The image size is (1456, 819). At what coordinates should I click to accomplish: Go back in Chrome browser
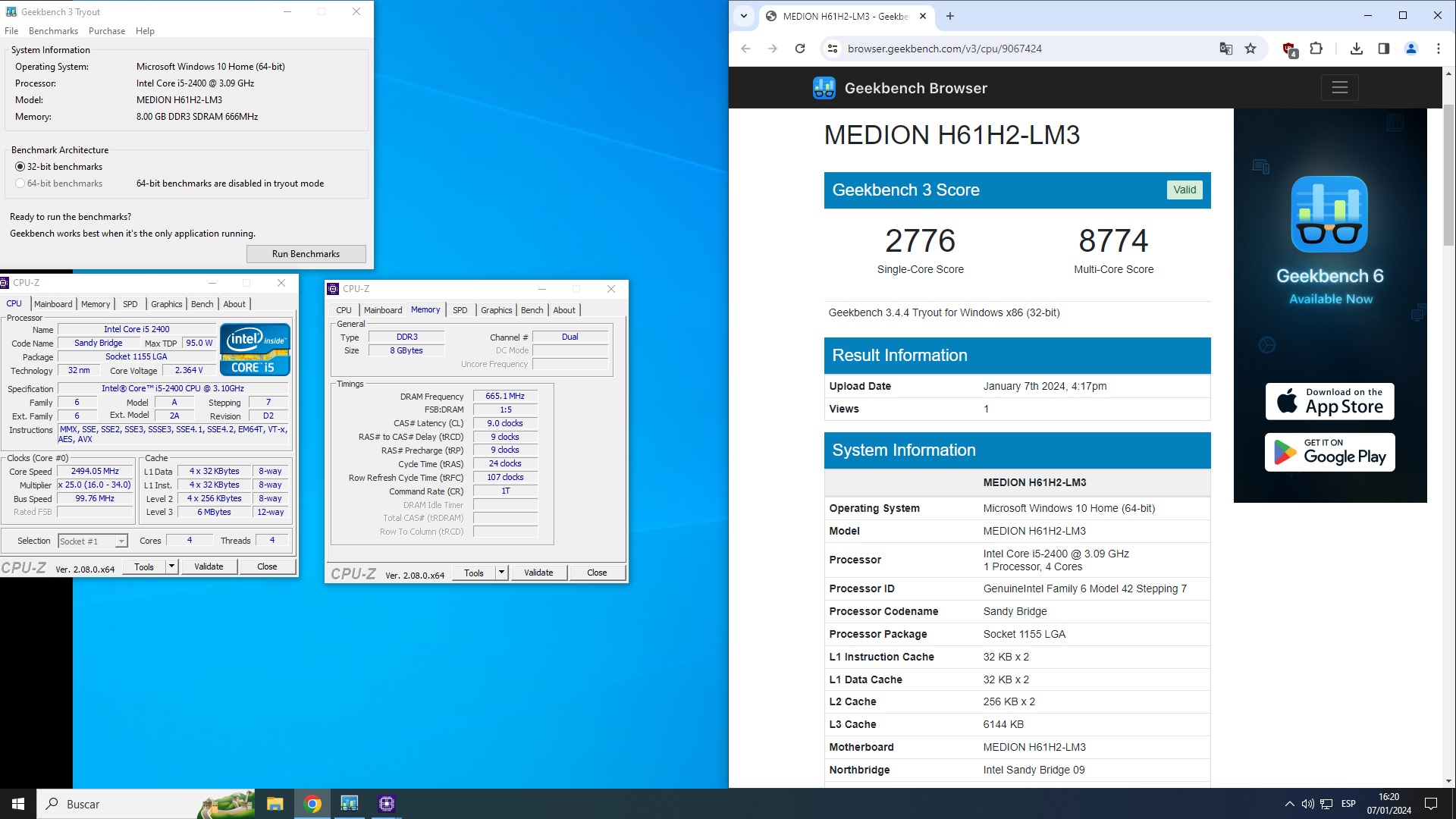coord(745,49)
